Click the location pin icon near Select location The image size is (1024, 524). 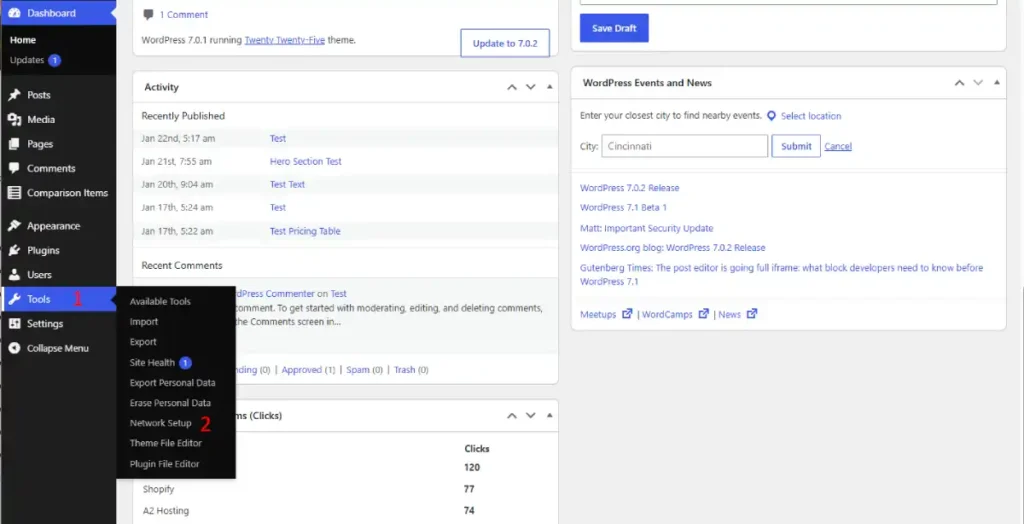click(771, 116)
